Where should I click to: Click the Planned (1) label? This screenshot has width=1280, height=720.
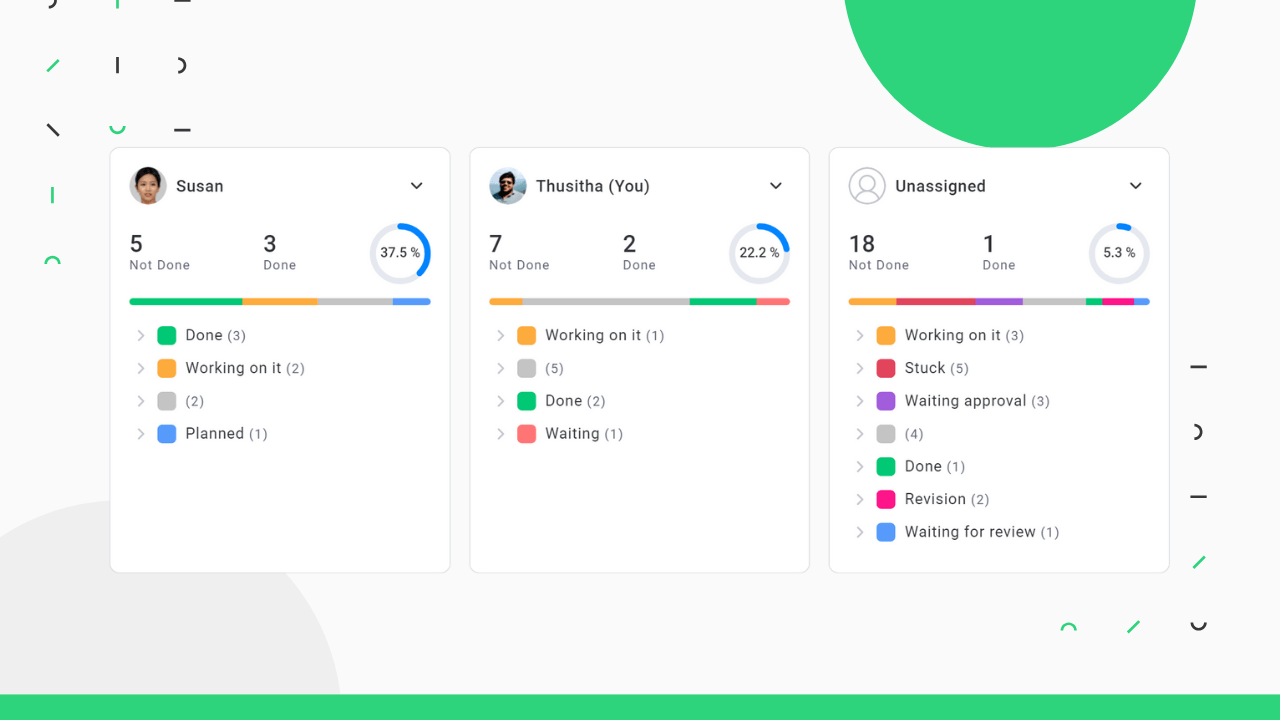(226, 434)
